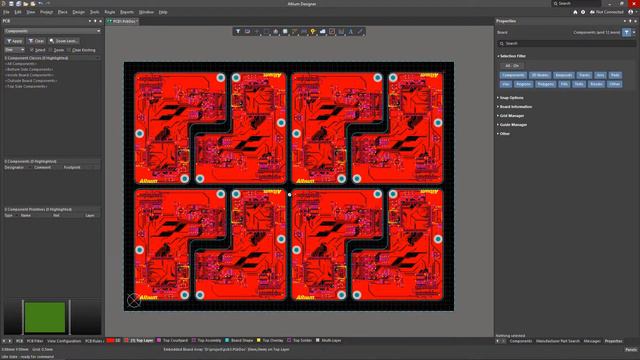Click the green board thumbnail in PCB panel
This screenshot has width=640, height=360.
(45, 317)
